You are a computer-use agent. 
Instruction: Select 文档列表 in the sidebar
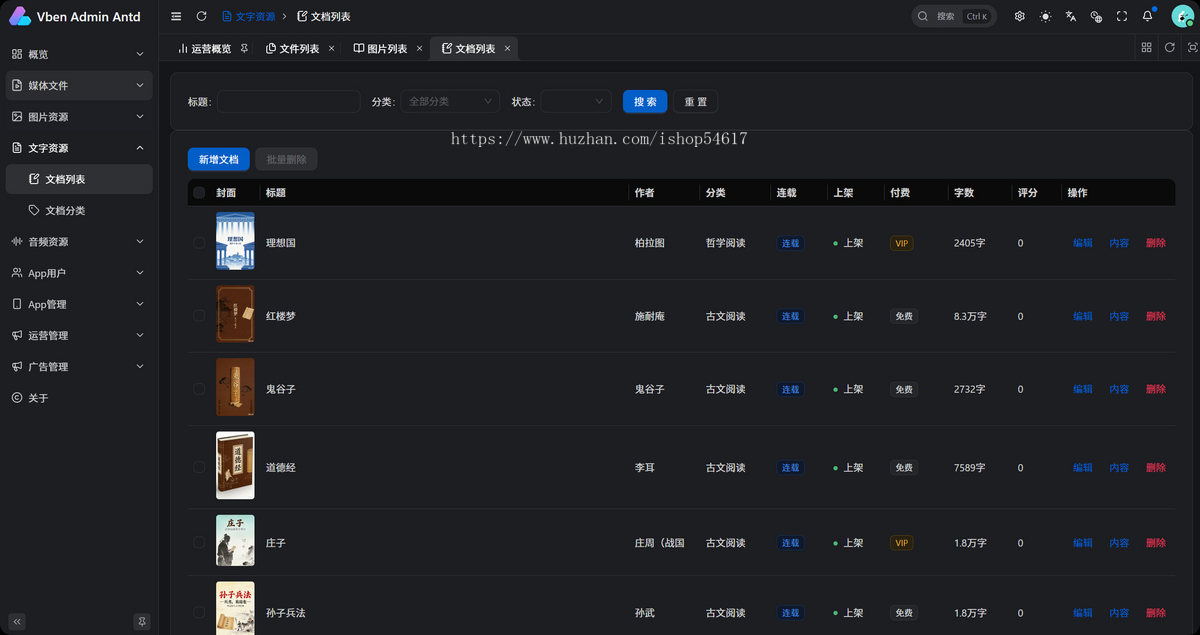click(79, 179)
